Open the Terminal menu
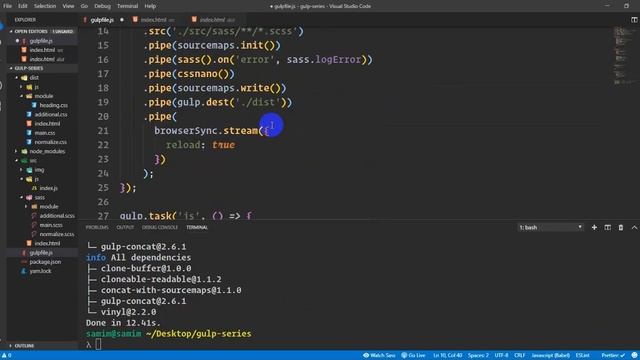The image size is (640, 360). [127, 6]
